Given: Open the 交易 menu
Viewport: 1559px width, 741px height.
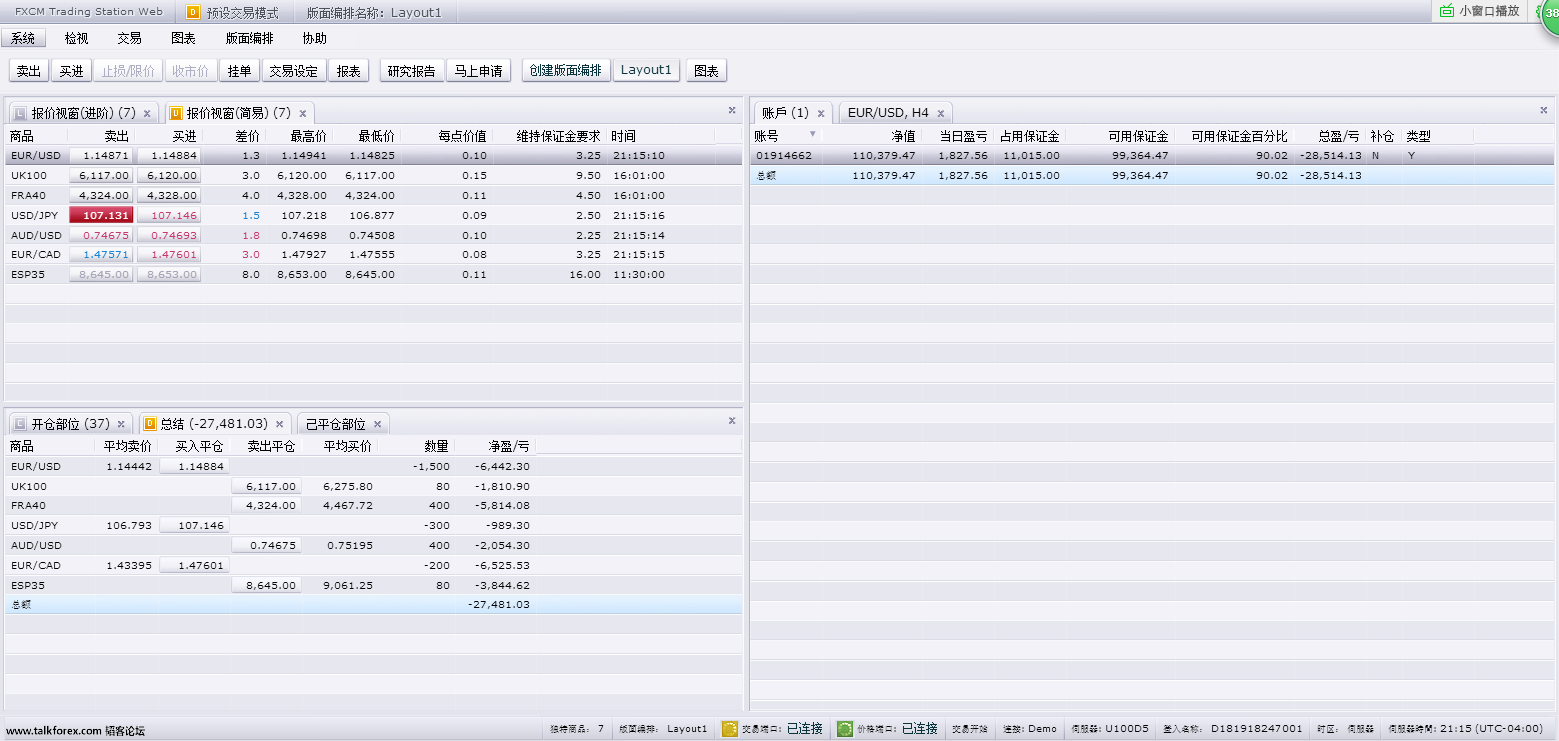Looking at the screenshot, I should click(129, 38).
